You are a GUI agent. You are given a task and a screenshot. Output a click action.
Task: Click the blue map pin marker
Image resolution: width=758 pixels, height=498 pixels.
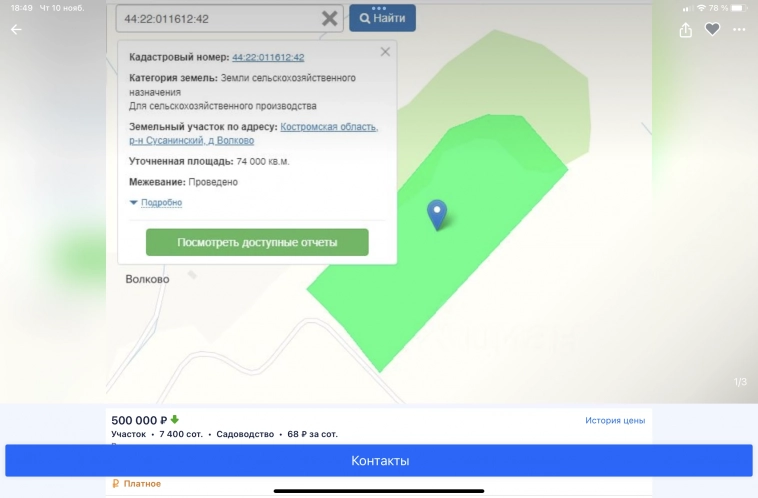[436, 214]
